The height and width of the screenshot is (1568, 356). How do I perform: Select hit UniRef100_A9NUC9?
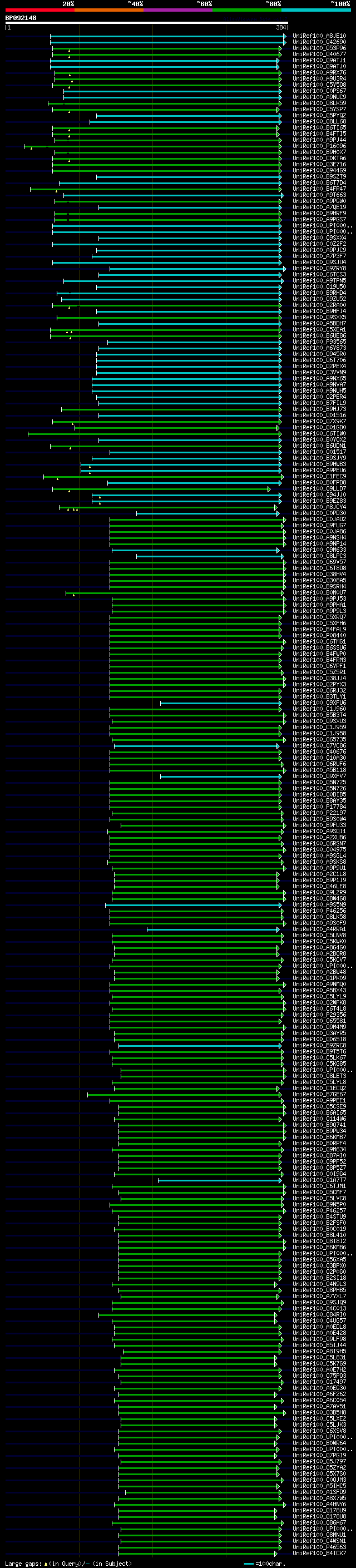(319, 97)
